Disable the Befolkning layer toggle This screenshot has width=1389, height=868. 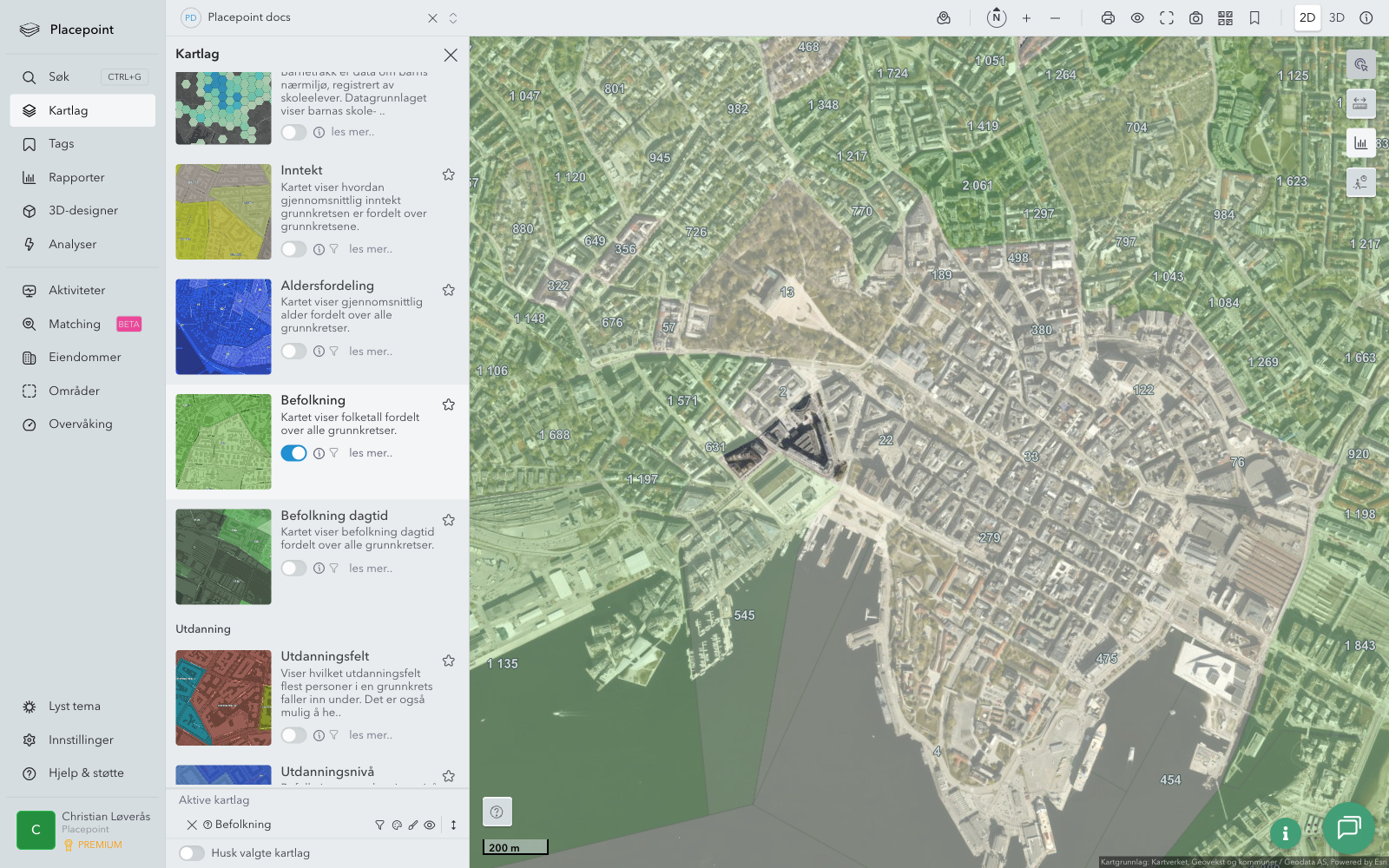(x=293, y=453)
